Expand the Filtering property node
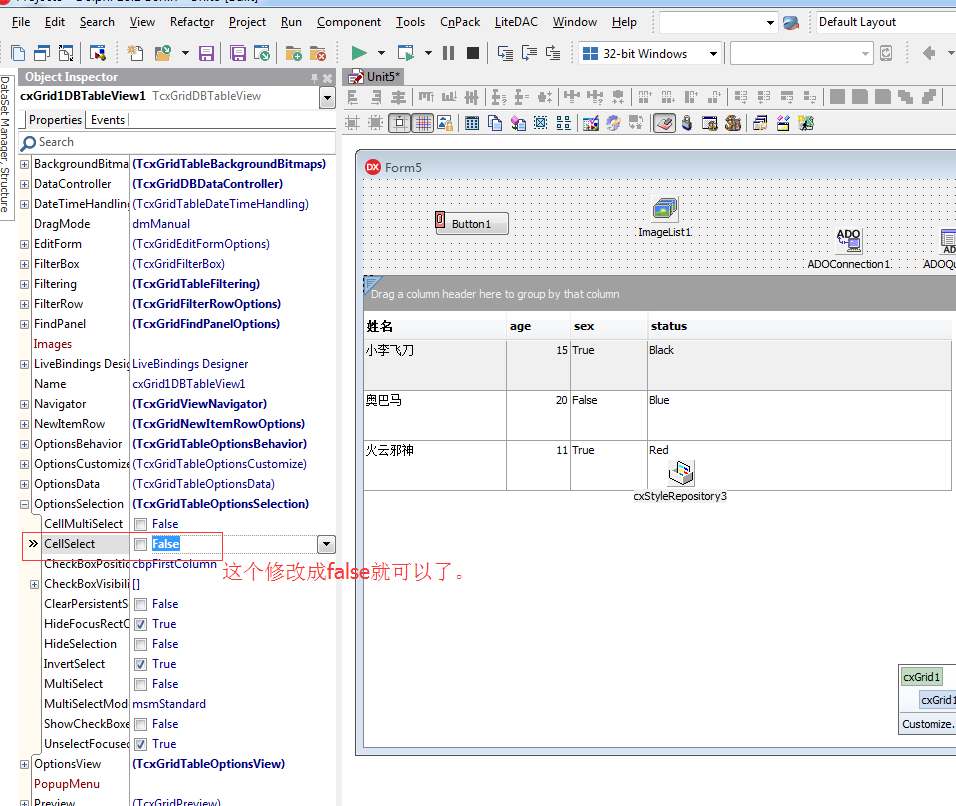 coord(24,284)
